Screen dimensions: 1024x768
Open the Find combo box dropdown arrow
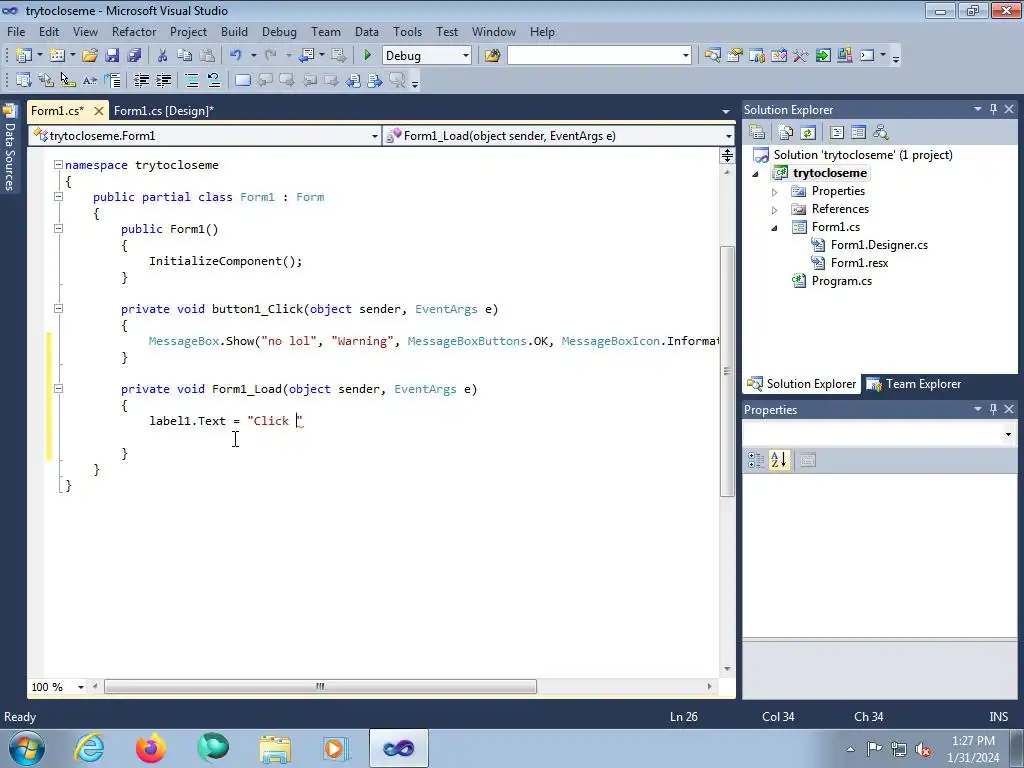686,56
